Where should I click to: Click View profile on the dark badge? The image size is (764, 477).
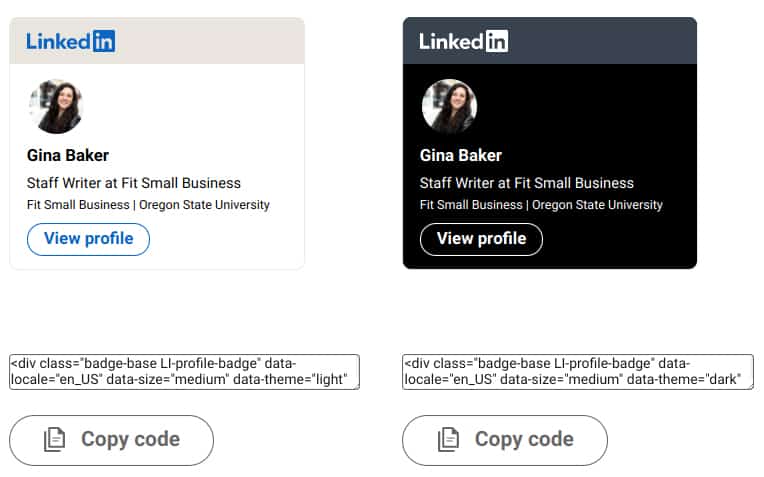point(481,239)
